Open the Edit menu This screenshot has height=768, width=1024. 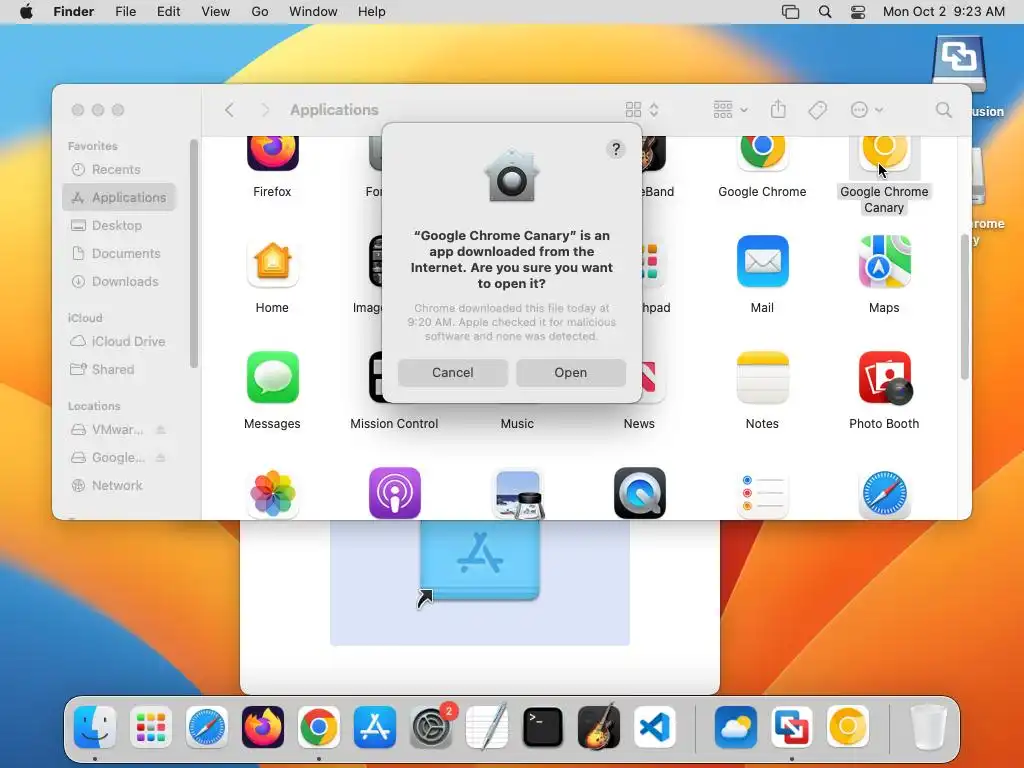point(168,12)
